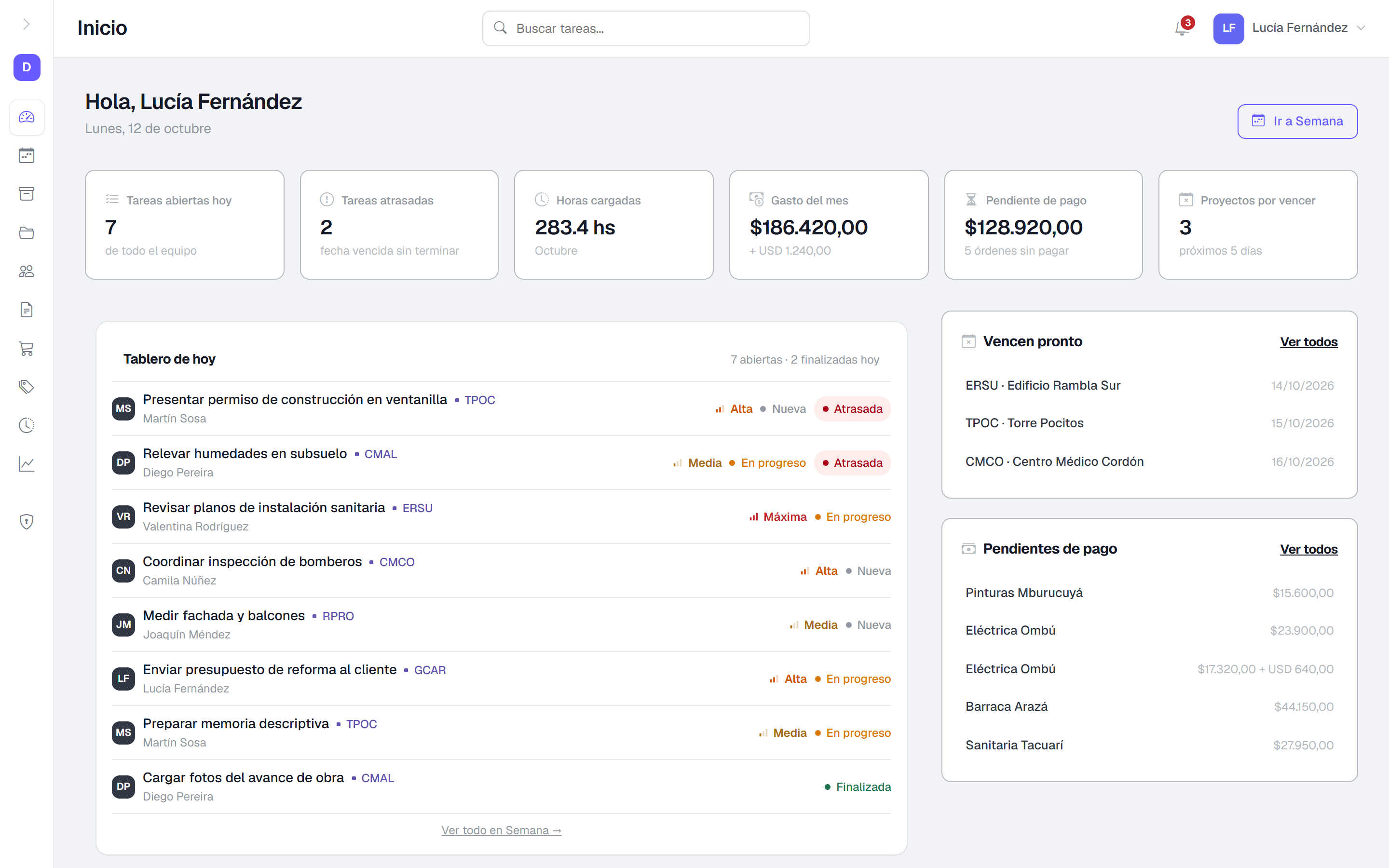
Task: Open task Enviar presupuesto de reforma al cliente
Action: [501, 678]
